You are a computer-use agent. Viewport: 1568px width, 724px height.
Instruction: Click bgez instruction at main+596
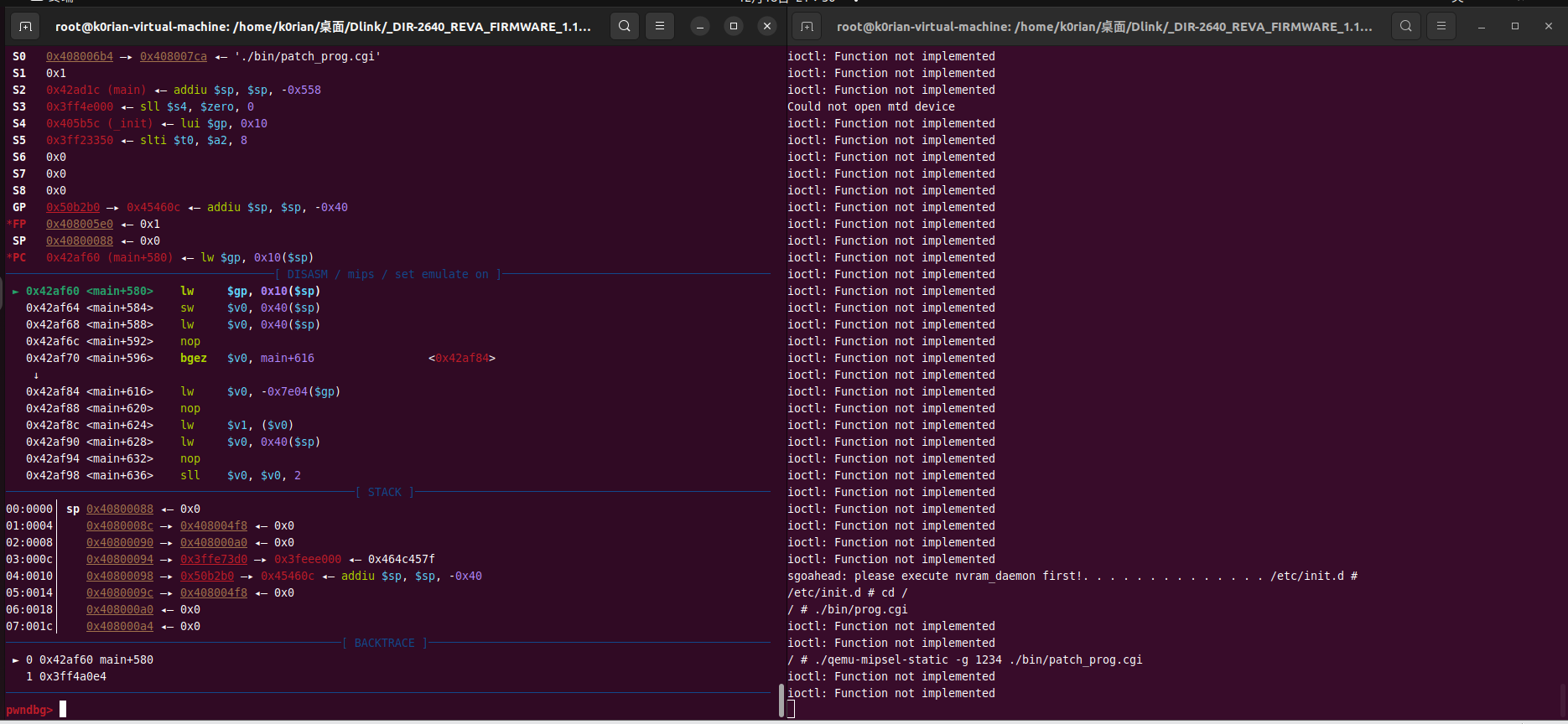pyautogui.click(x=194, y=358)
